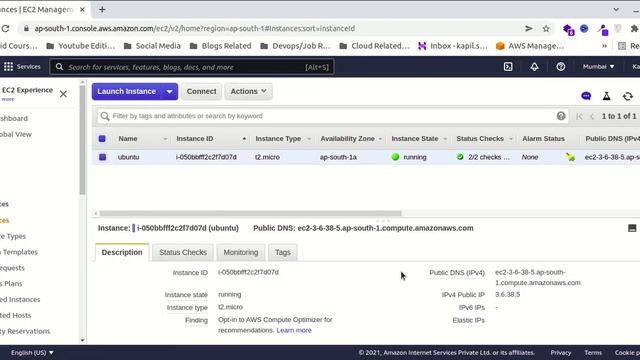Bookmark this page with star icon
Image resolution: width=640 pixels, height=360 pixels.
pyautogui.click(x=546, y=29)
